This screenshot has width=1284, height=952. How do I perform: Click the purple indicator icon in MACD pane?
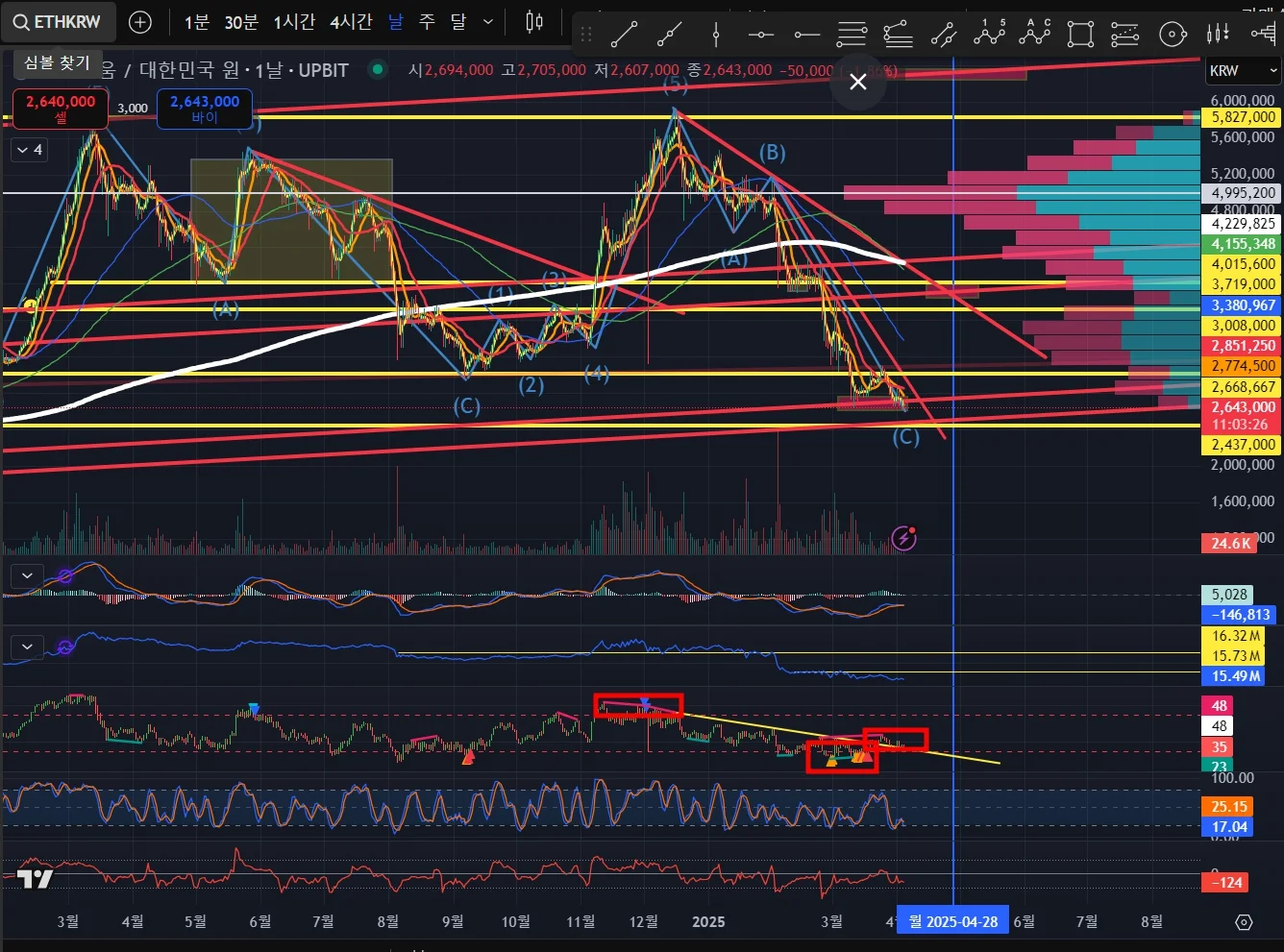(x=65, y=576)
